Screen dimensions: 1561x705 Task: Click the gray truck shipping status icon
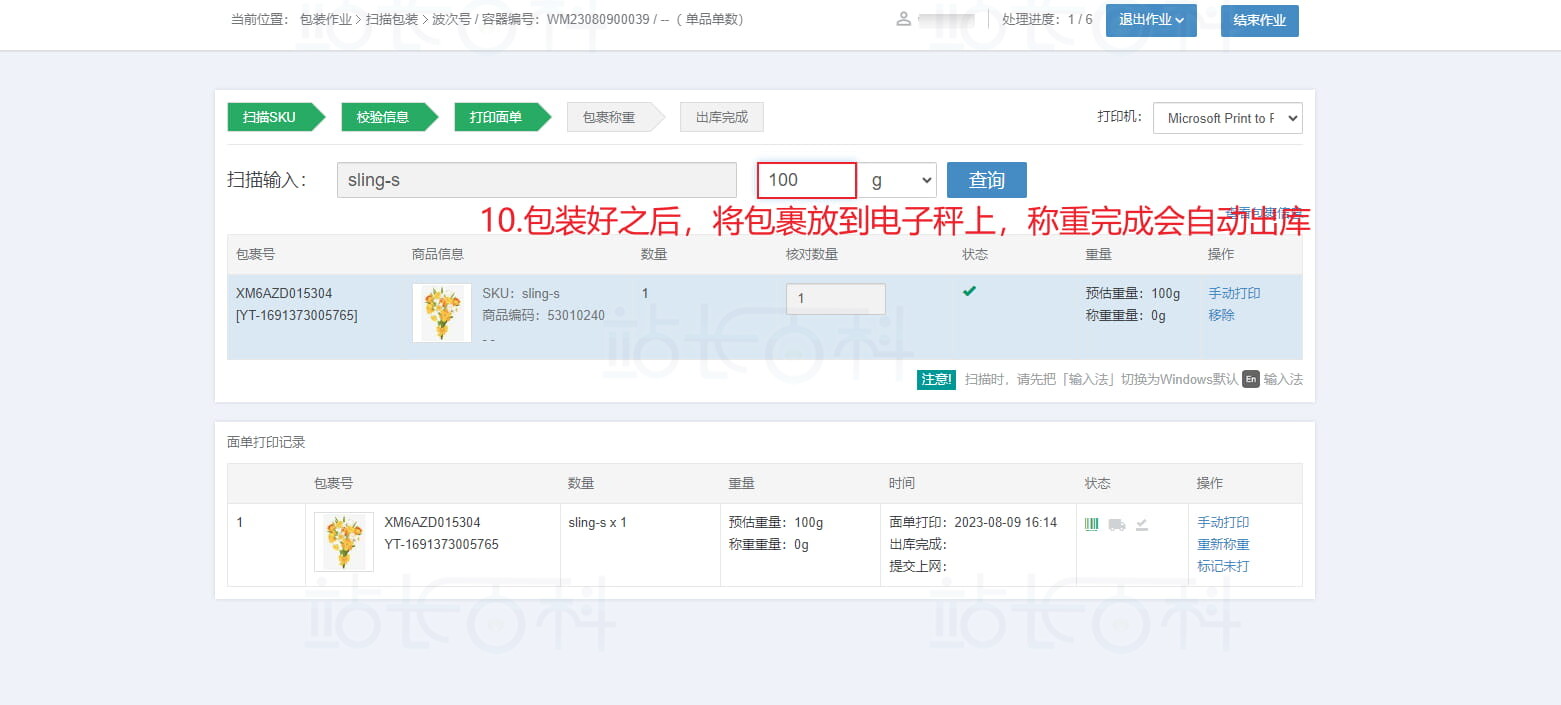click(x=1117, y=524)
